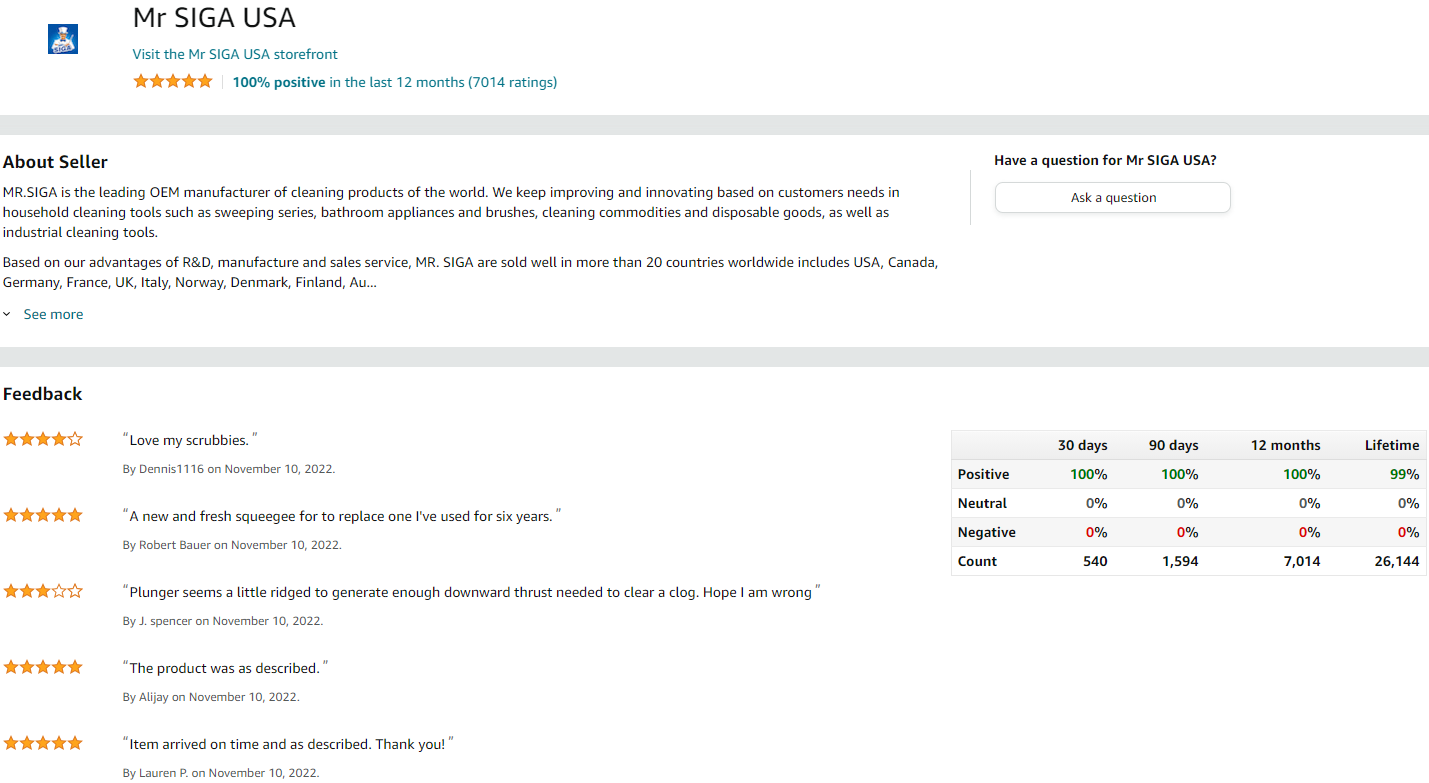Open Visit the Mr SIGA USA storefront link

pyautogui.click(x=235, y=54)
